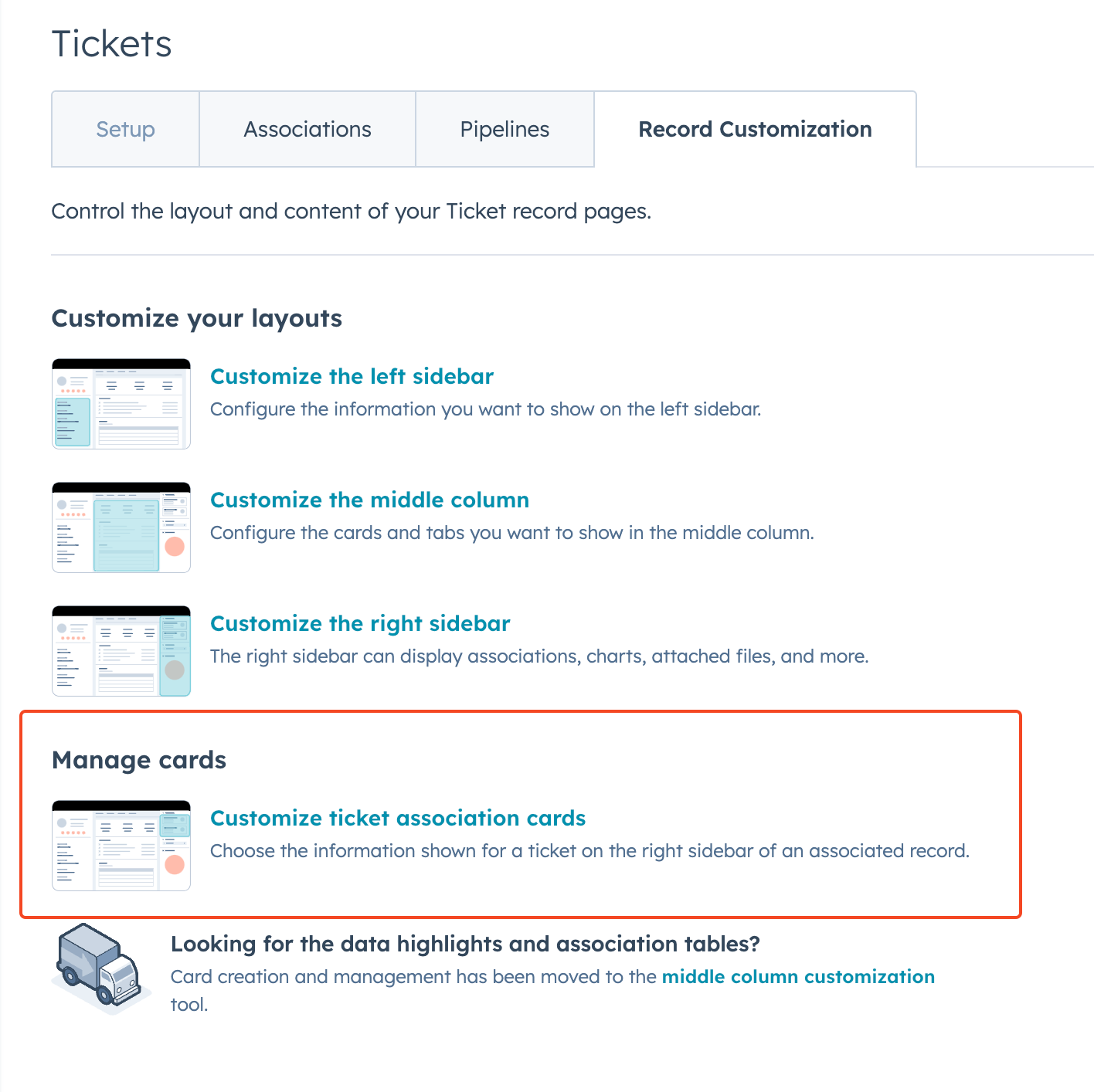The width and height of the screenshot is (1094, 1092).
Task: Click the right sidebar layout preview image
Action: tap(121, 651)
